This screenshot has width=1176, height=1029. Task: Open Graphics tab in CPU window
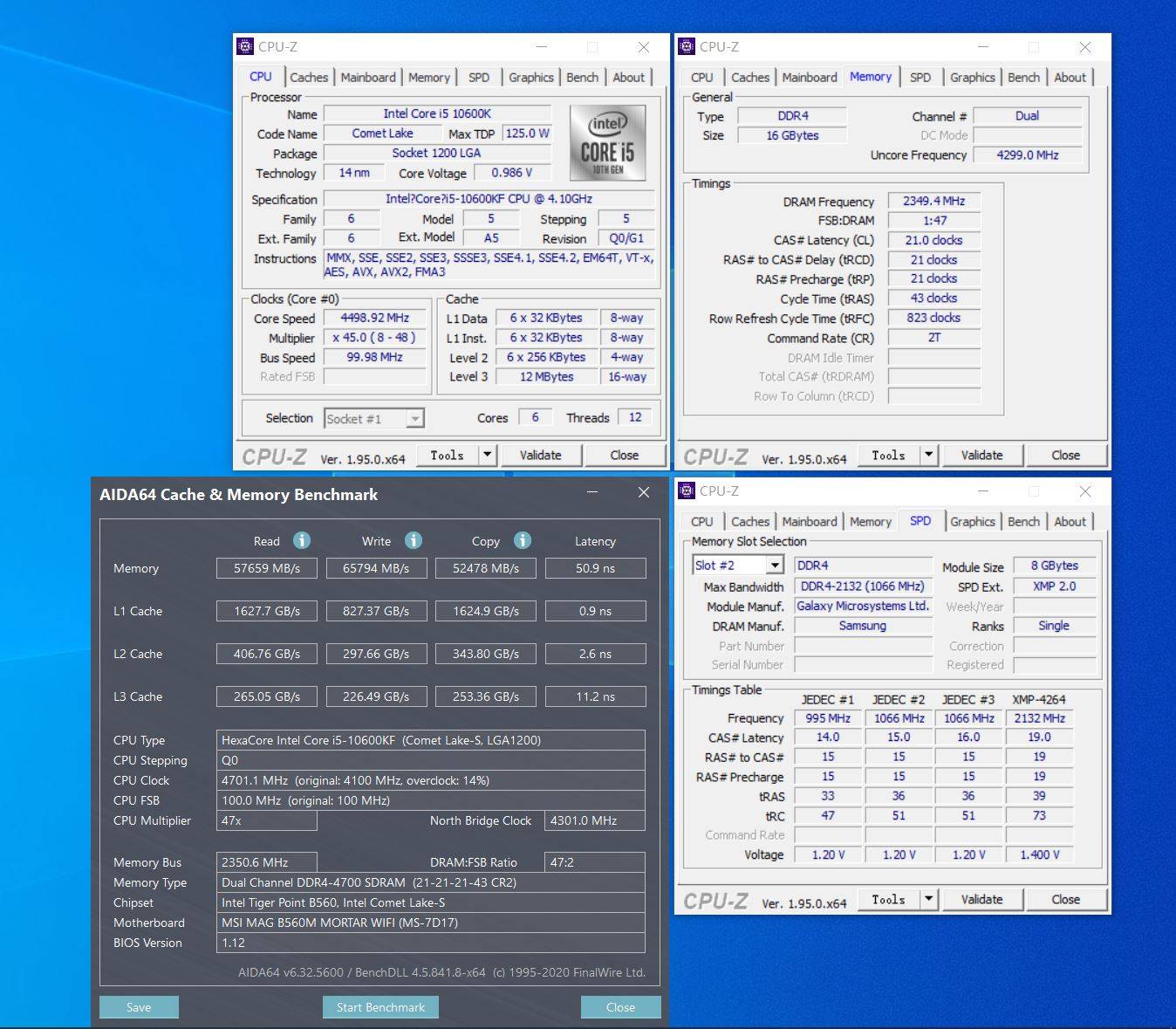tap(531, 77)
